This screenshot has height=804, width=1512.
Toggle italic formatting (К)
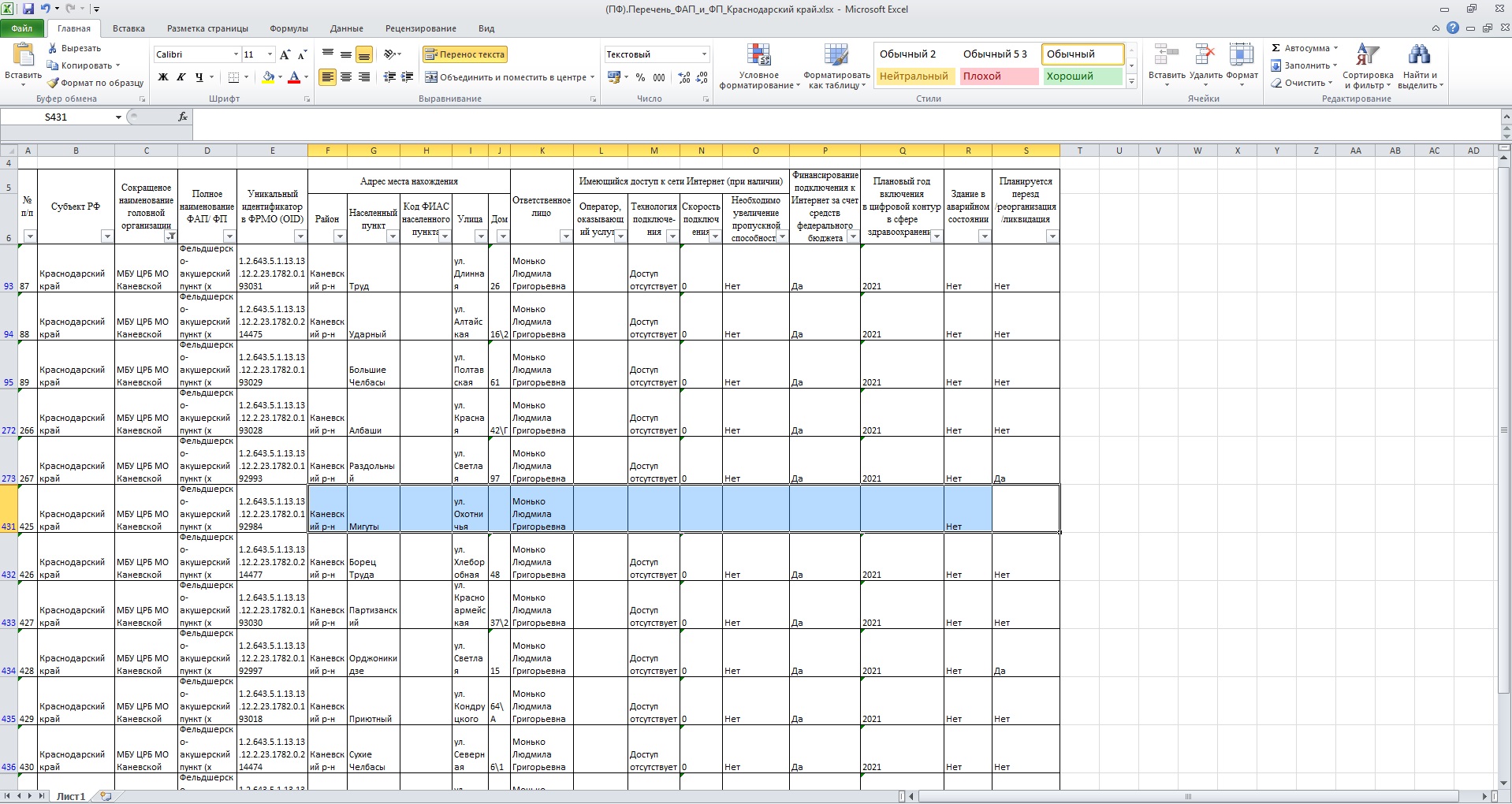point(181,77)
